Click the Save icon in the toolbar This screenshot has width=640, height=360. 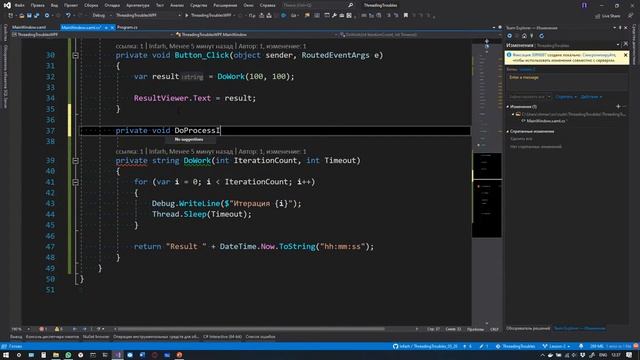point(29,16)
